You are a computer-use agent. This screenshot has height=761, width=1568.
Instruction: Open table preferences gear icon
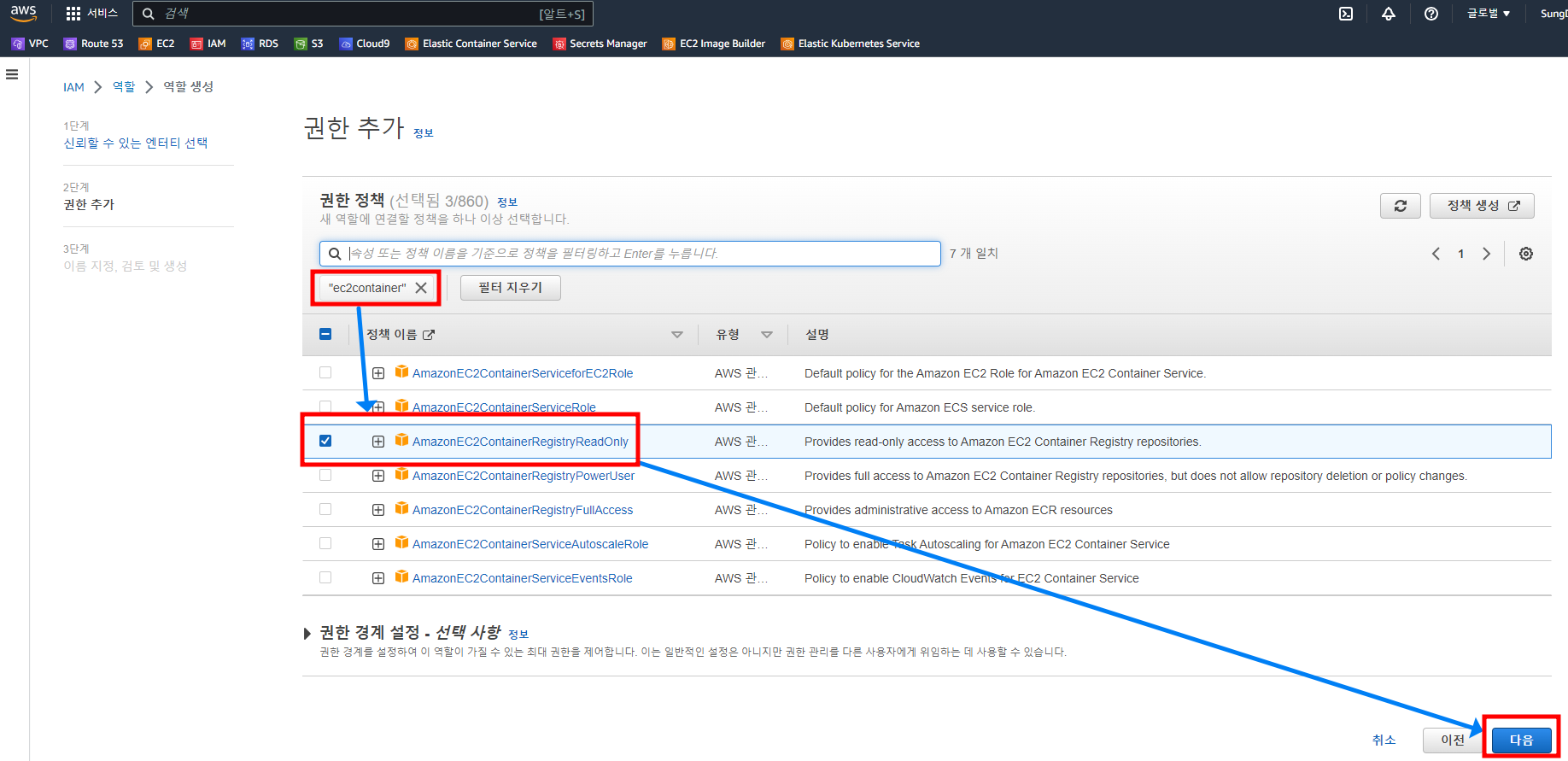1526,254
